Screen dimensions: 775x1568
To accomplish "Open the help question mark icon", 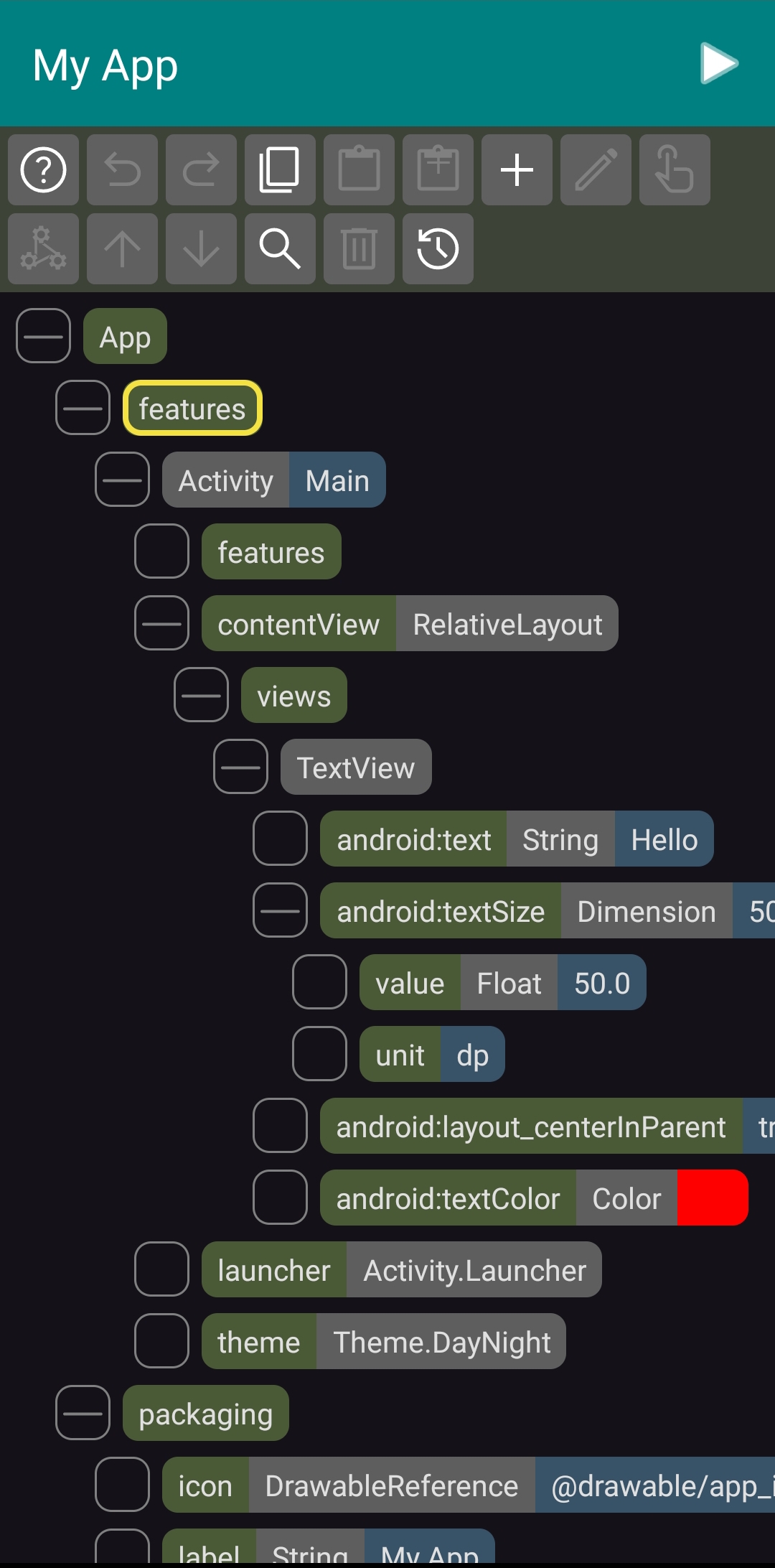I will click(x=44, y=170).
